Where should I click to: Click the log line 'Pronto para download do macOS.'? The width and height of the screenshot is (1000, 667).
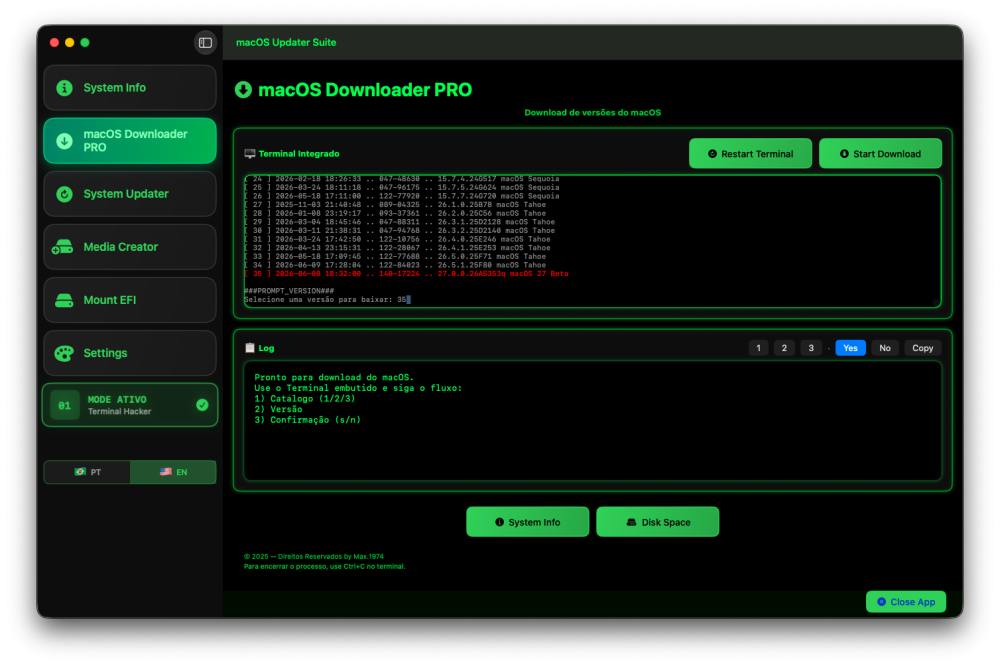[334, 377]
